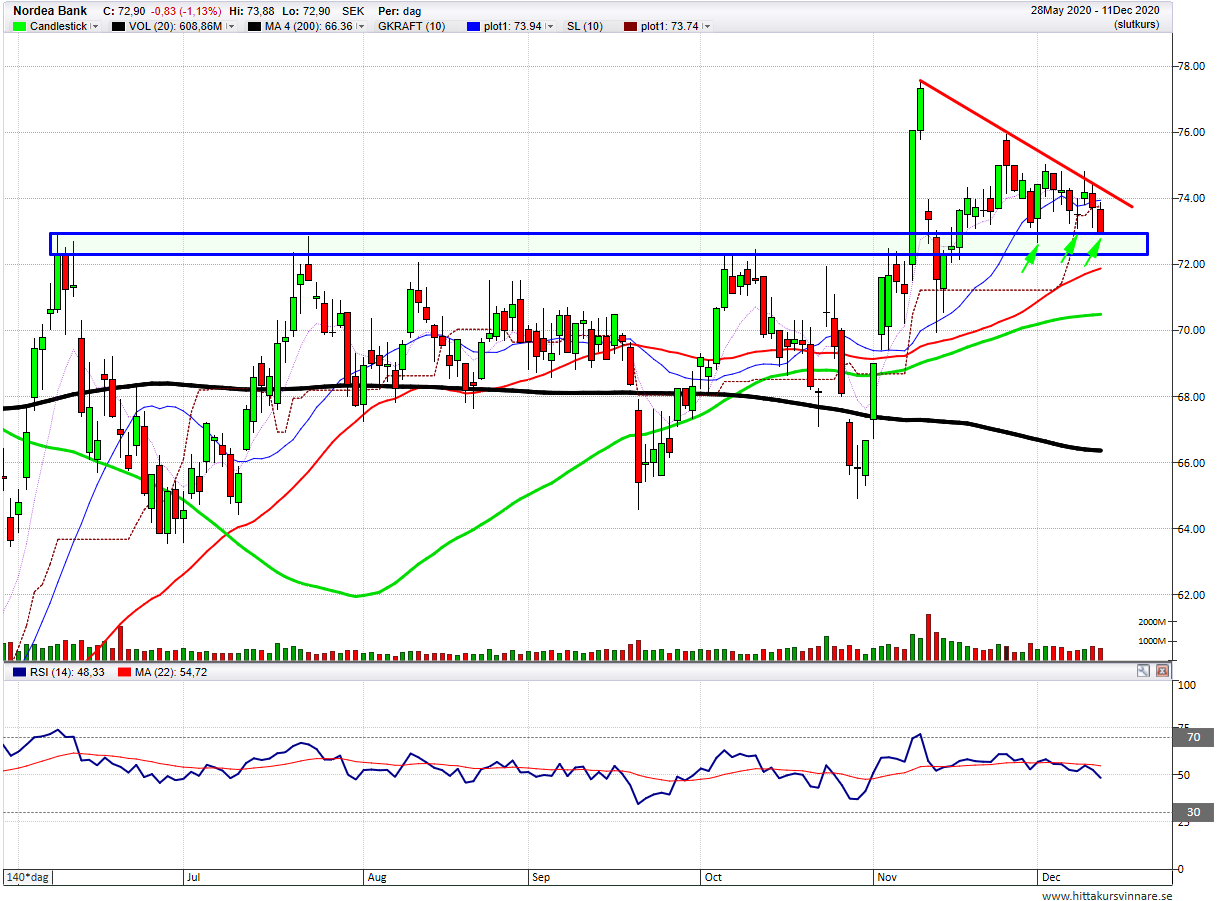This screenshot has height=901, width=1217.
Task: Click the (slutkurs) label
Action: (x=1136, y=24)
